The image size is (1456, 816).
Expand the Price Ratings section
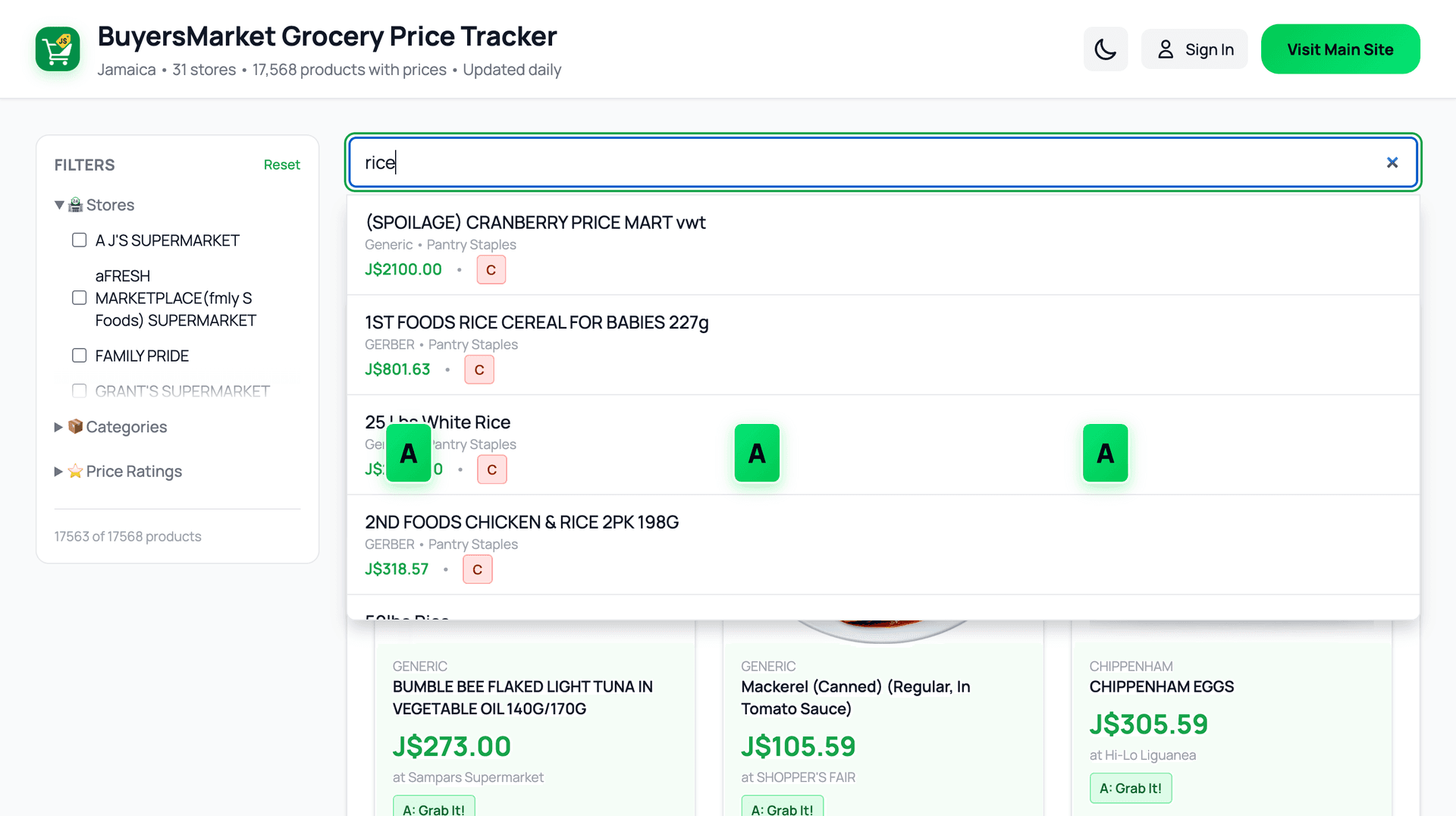(x=59, y=471)
